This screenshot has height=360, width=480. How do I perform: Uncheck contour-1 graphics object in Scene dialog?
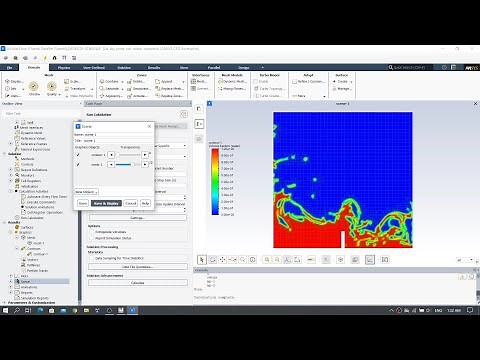(x=78, y=155)
